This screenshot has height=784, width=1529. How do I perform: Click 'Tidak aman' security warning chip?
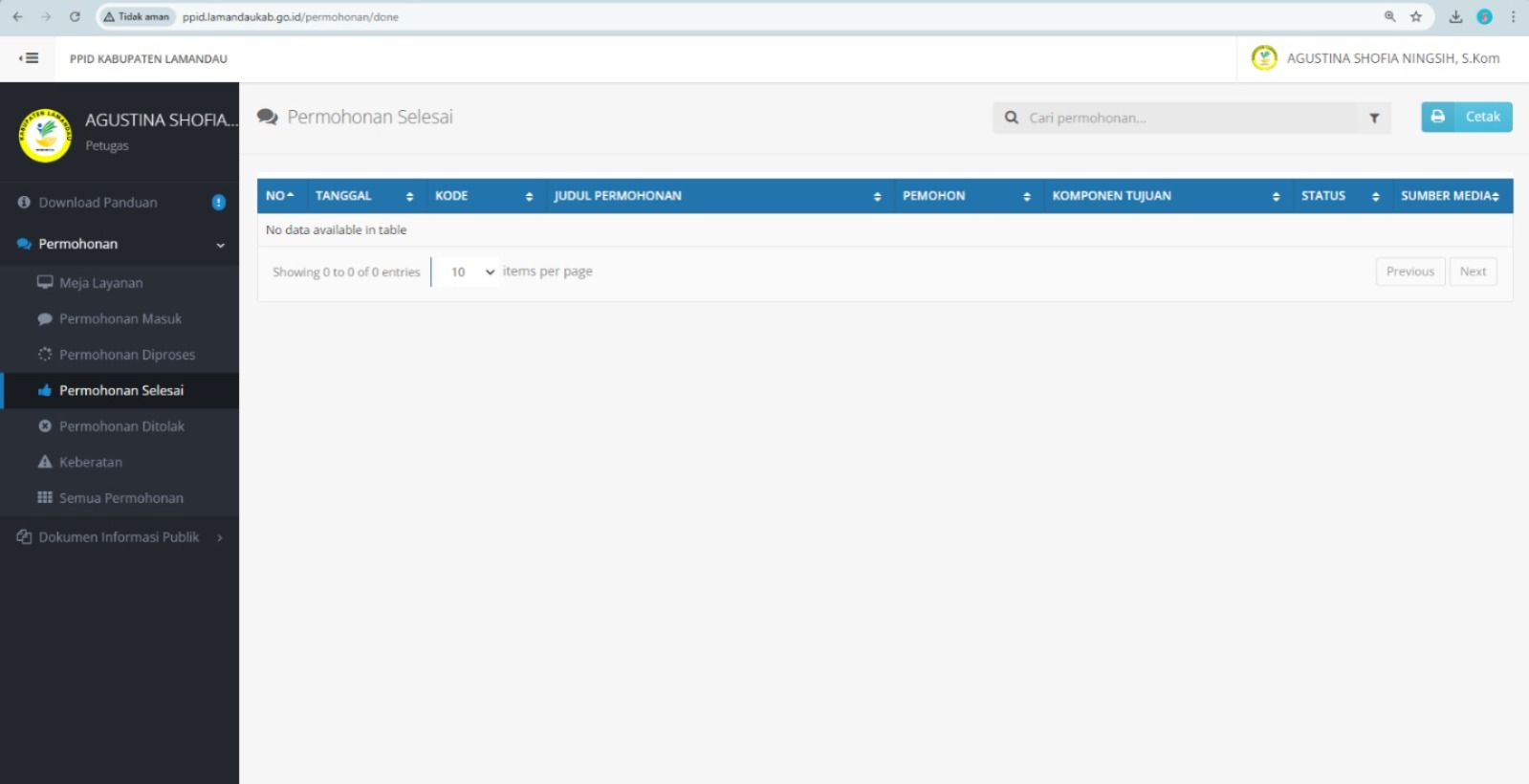(137, 16)
